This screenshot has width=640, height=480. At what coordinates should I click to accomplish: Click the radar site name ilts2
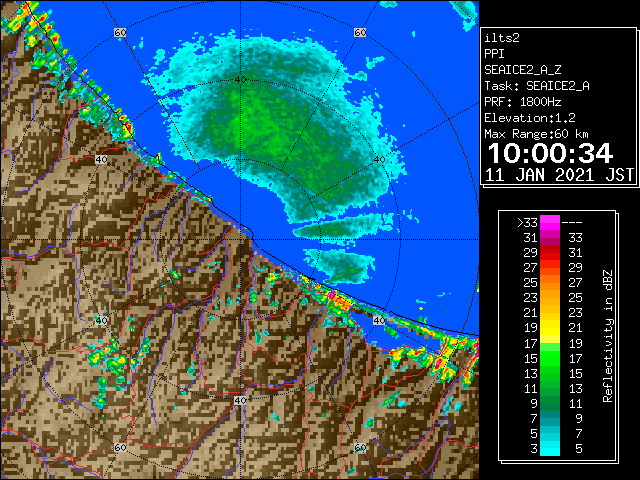tap(502, 38)
